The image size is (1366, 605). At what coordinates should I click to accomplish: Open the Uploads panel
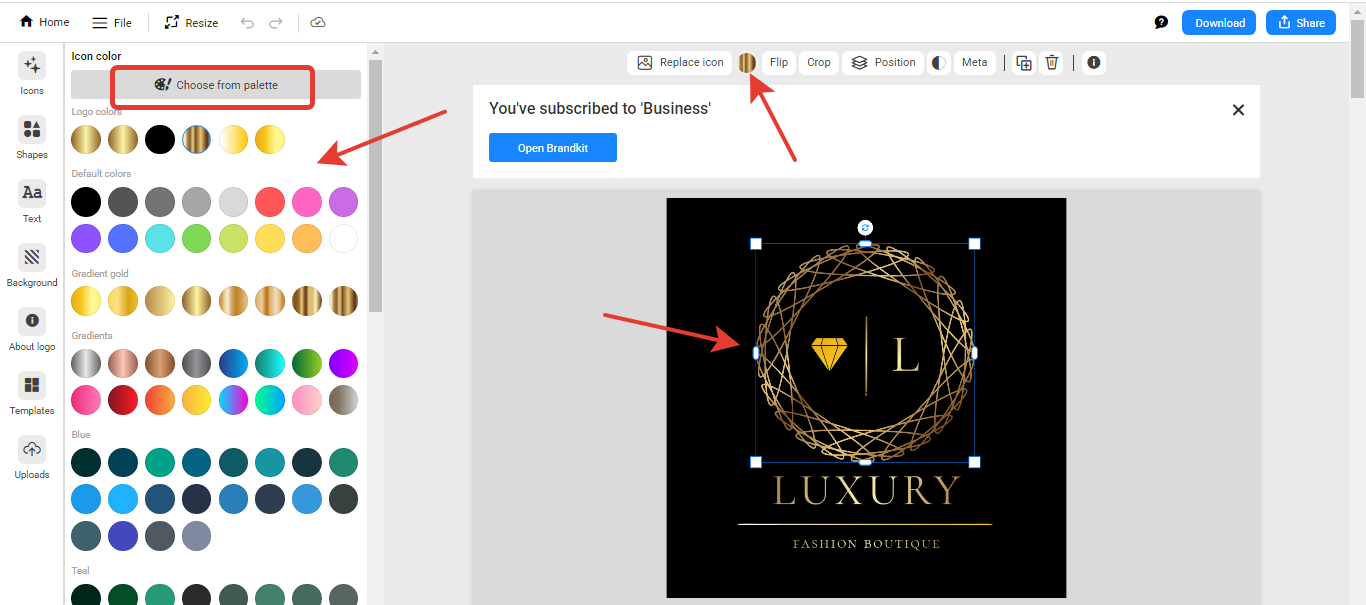32,458
